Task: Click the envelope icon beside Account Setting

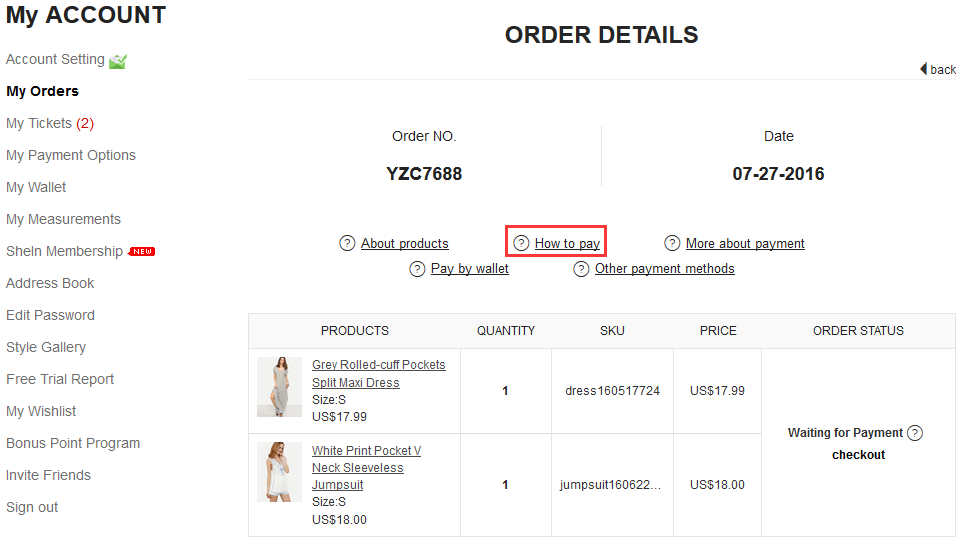Action: [x=118, y=61]
